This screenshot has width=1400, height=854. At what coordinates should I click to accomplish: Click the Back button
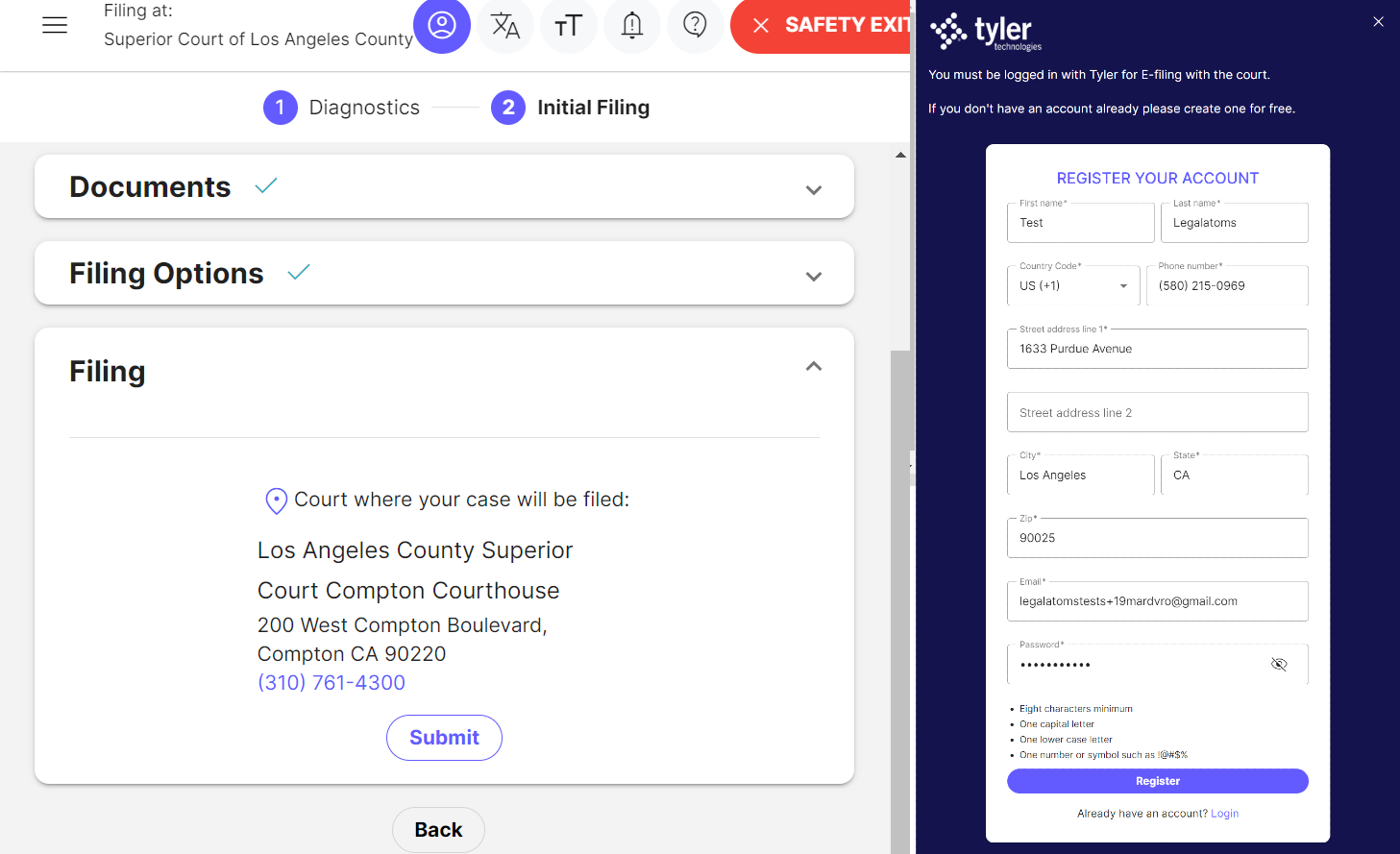(438, 830)
